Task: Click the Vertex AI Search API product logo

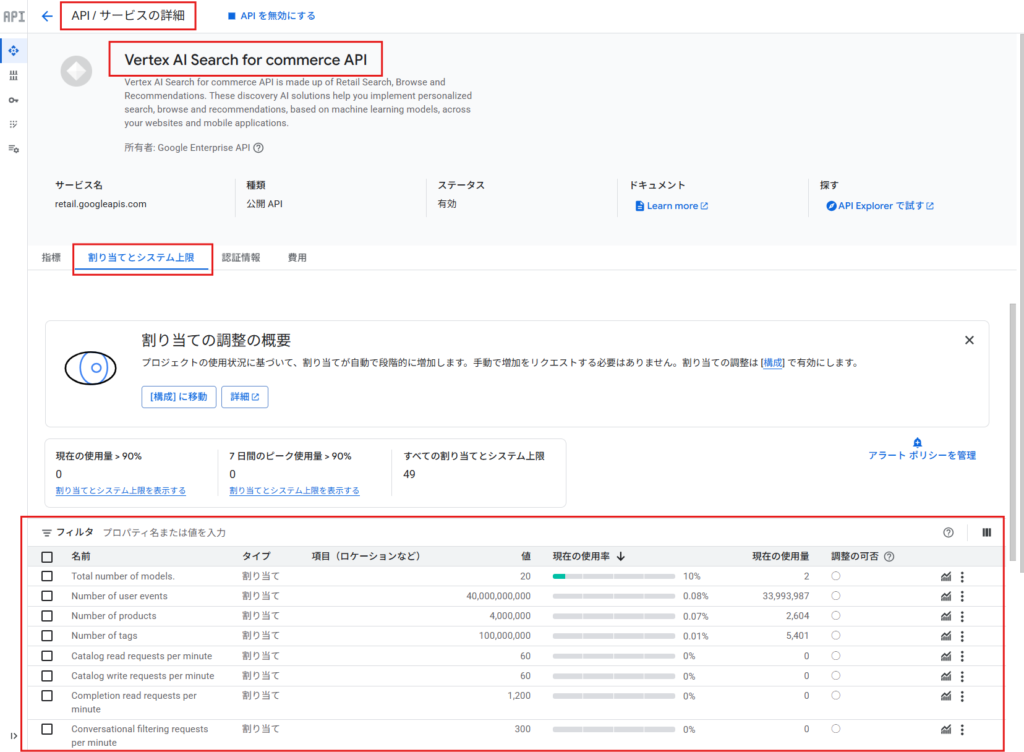Action: point(76,70)
